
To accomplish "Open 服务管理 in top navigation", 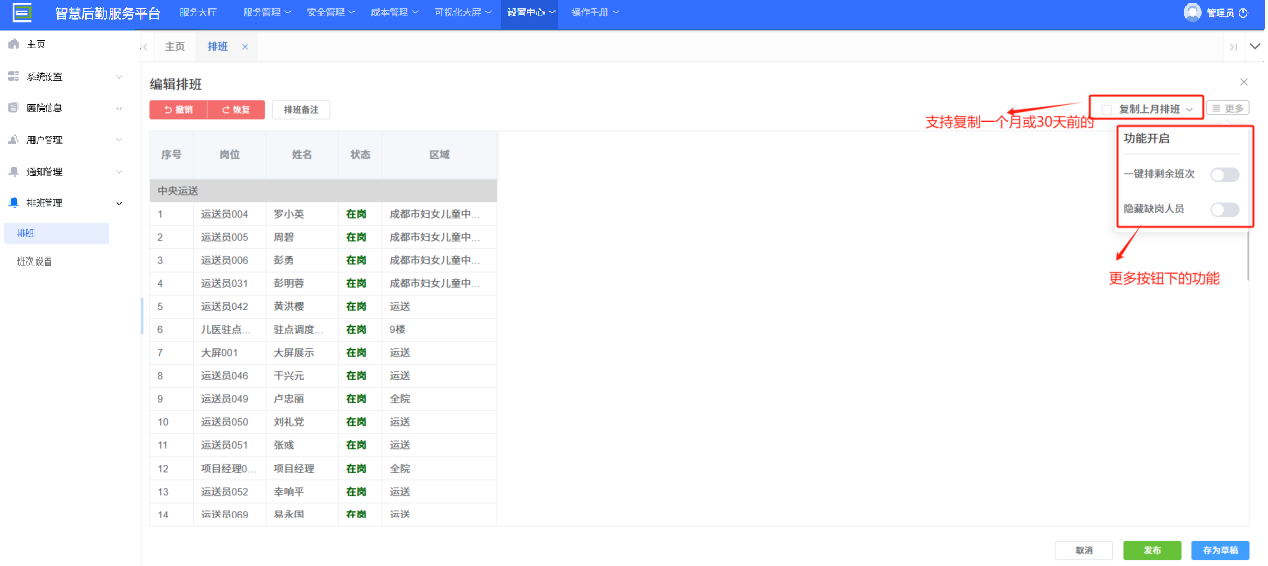I will pos(267,12).
